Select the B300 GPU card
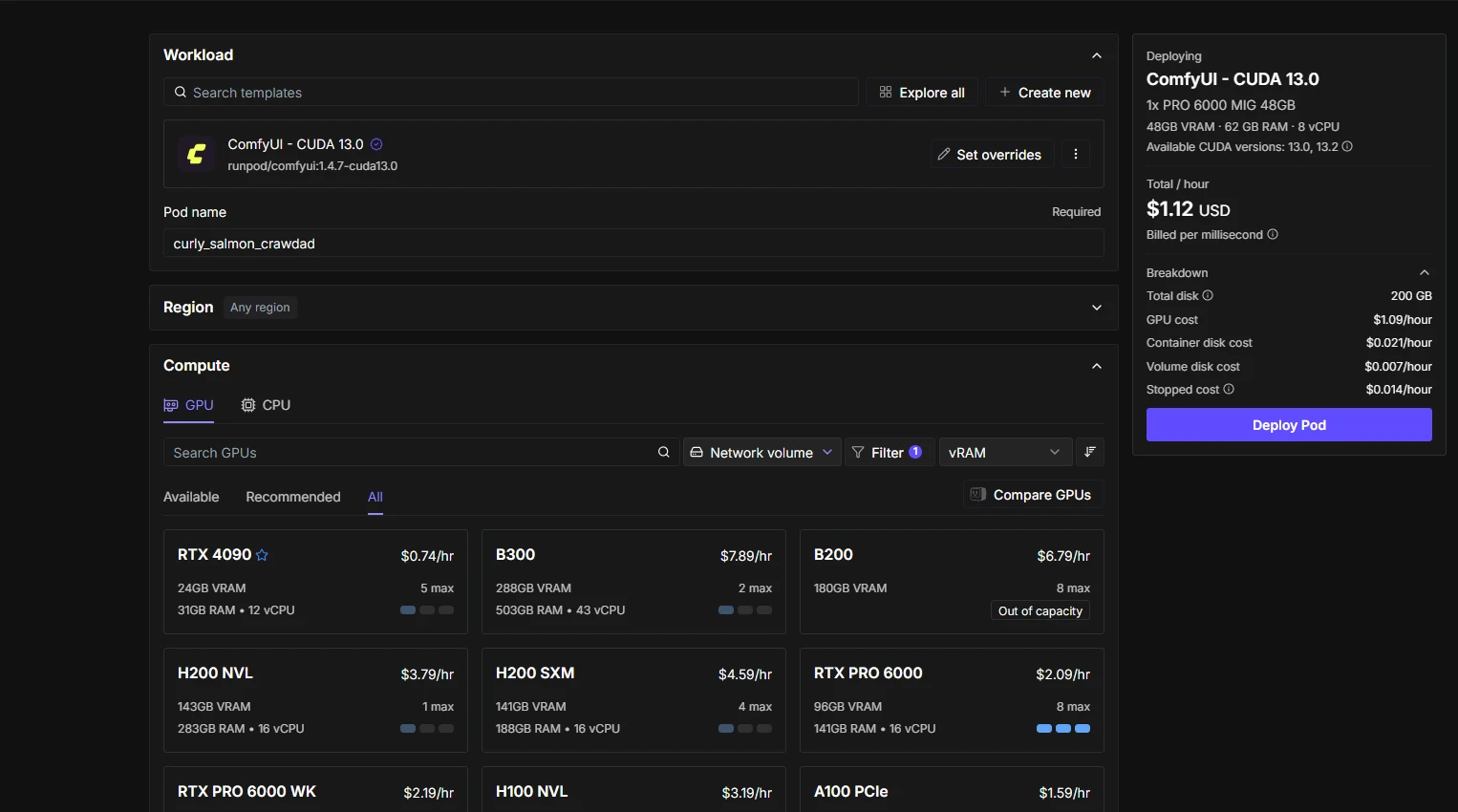 click(633, 582)
